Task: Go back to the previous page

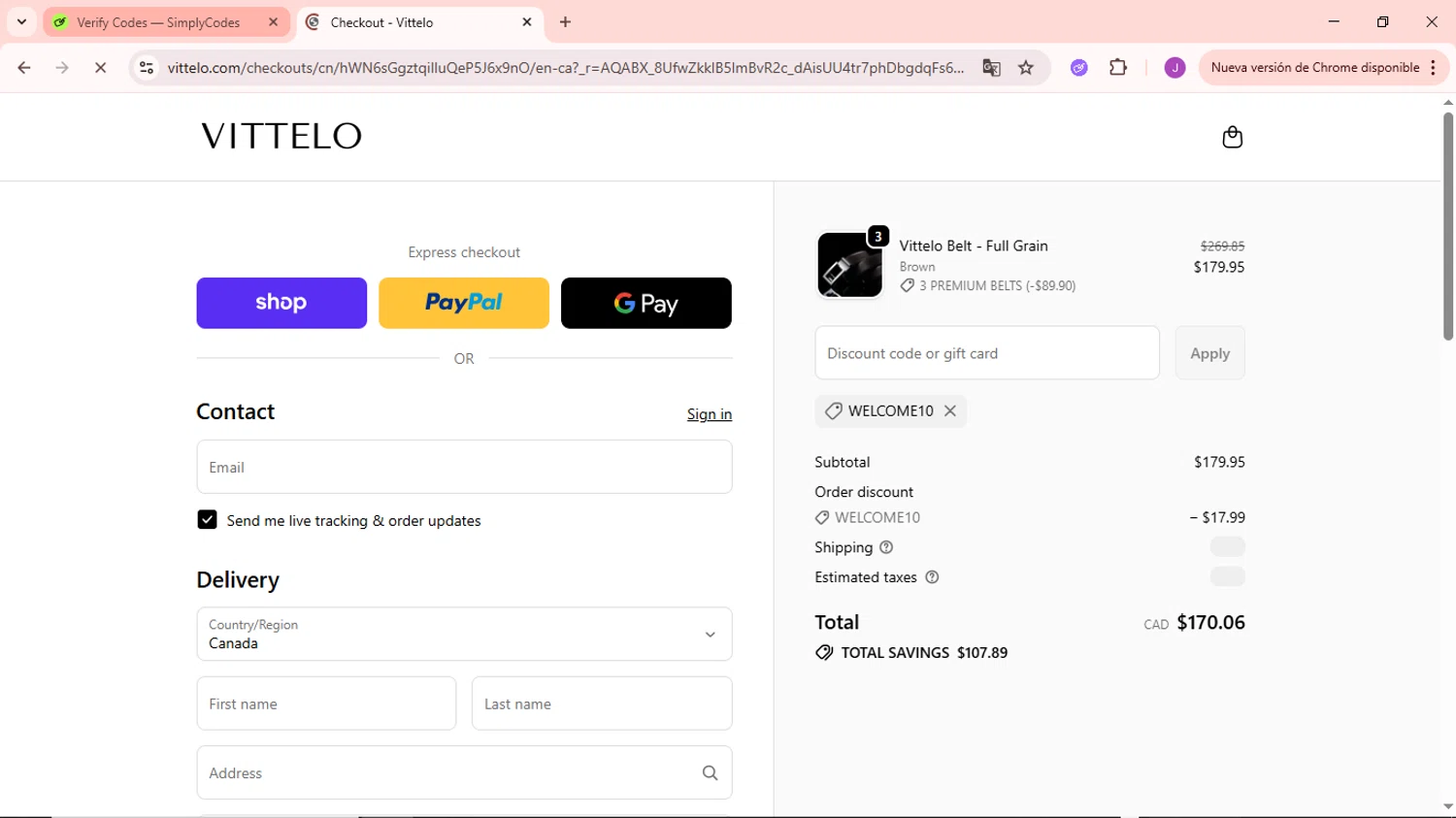Action: pos(24,68)
